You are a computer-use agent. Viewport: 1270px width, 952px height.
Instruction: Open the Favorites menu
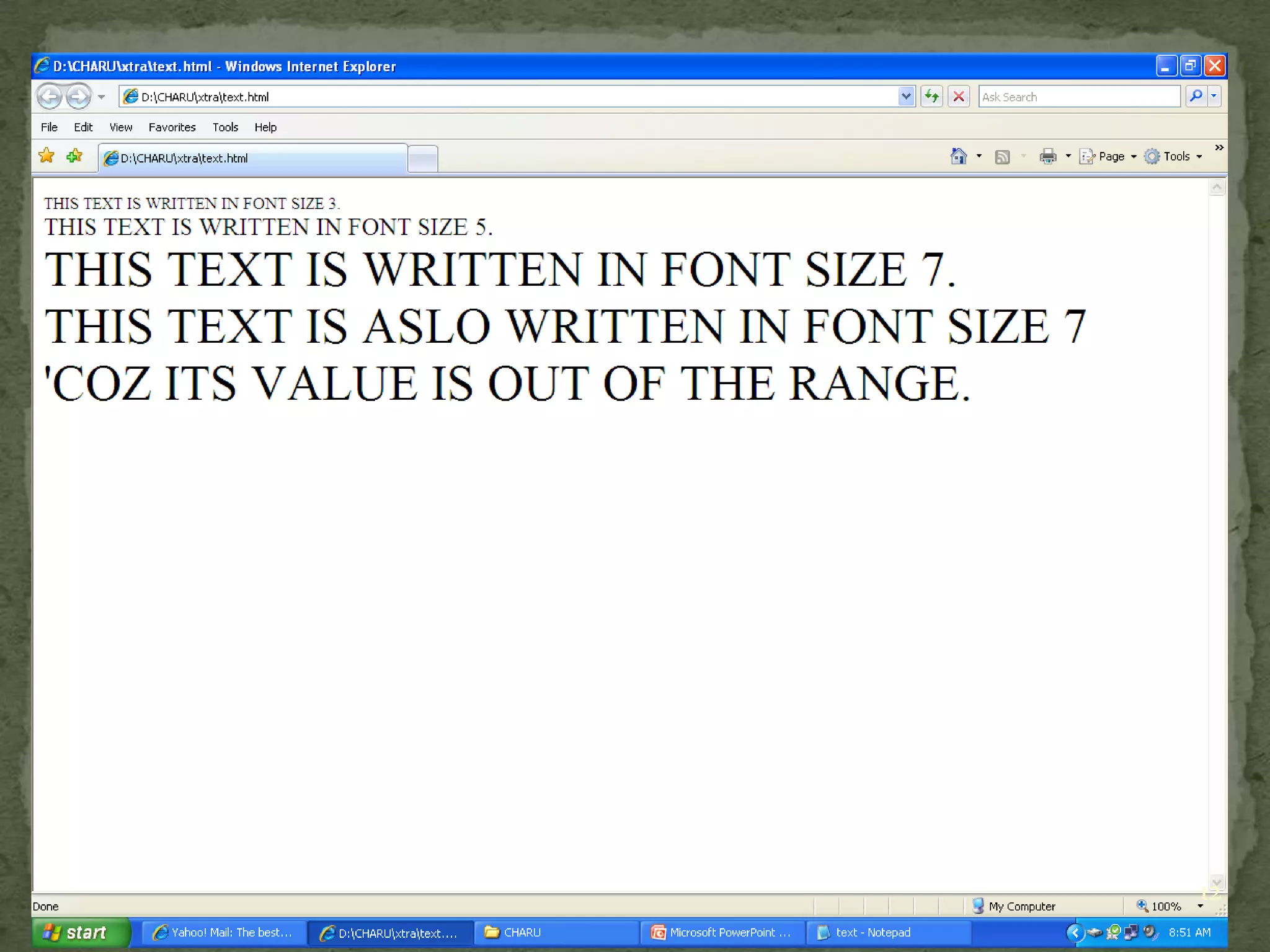[172, 127]
